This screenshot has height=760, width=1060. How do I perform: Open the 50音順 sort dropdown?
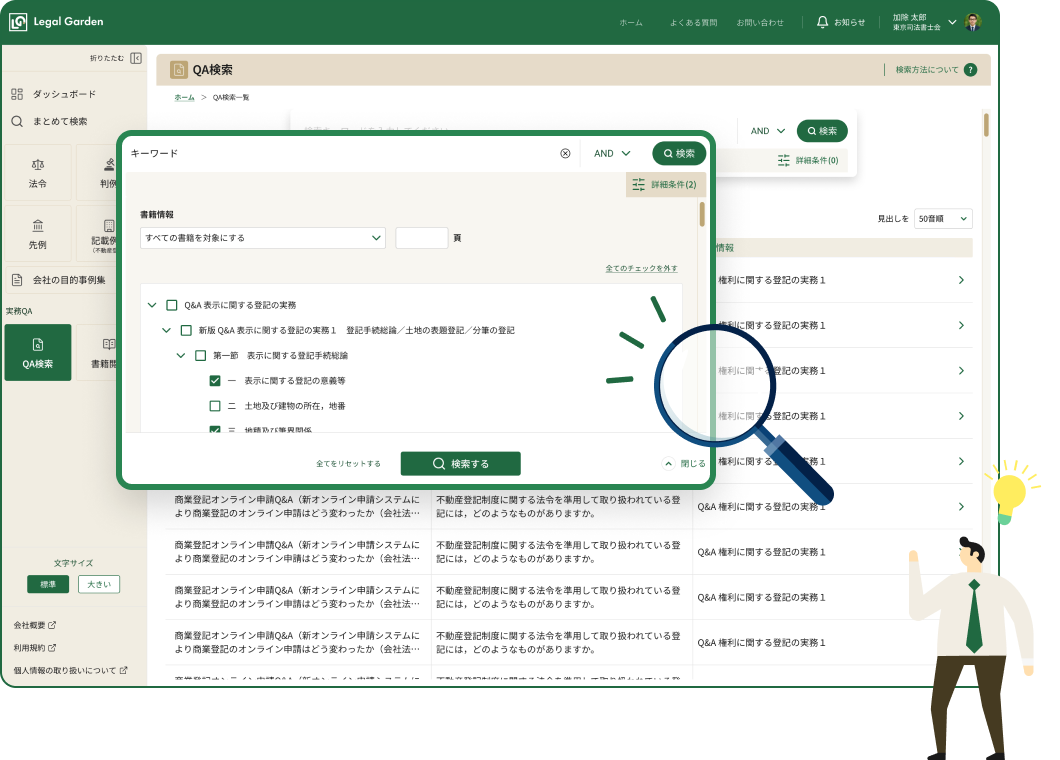[943, 218]
